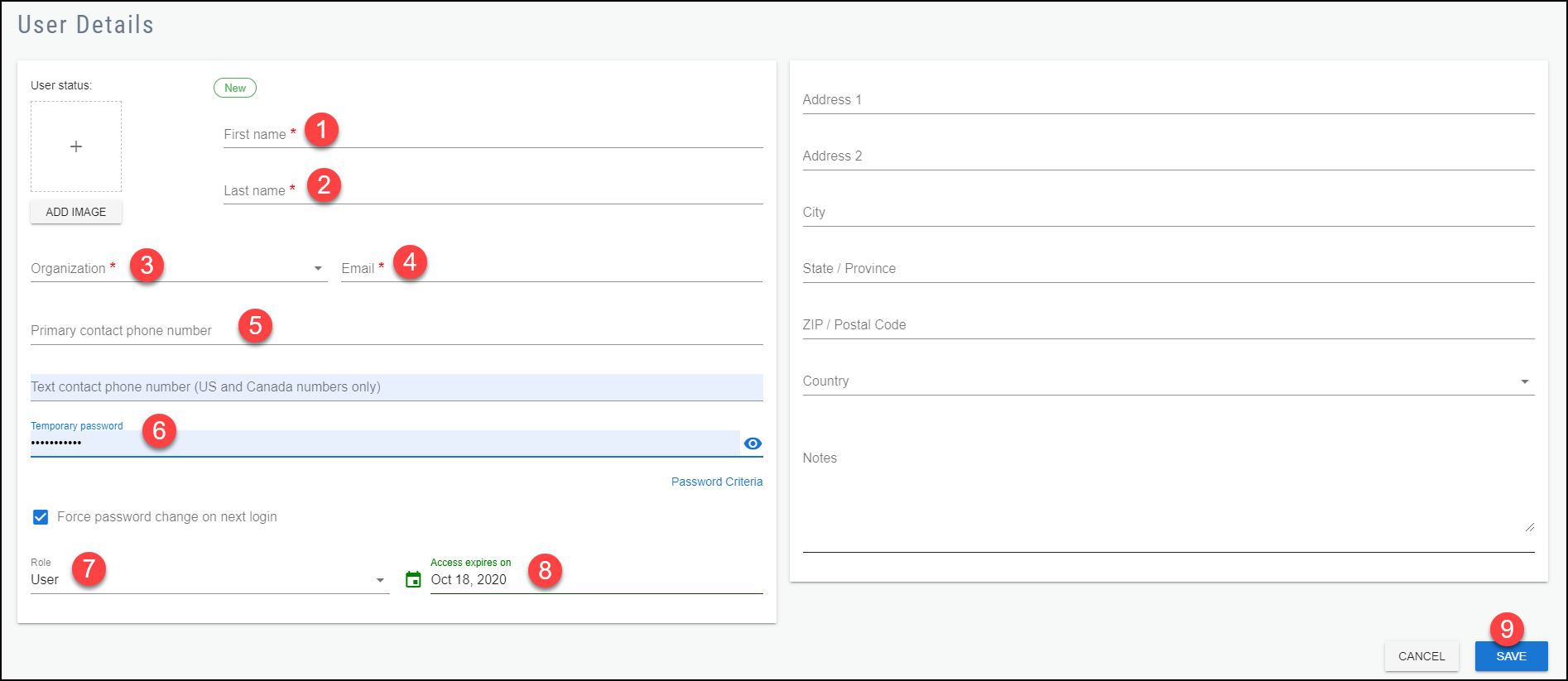Click the New user status badge
Screen dimensions: 1568x681
pyautogui.click(x=235, y=88)
